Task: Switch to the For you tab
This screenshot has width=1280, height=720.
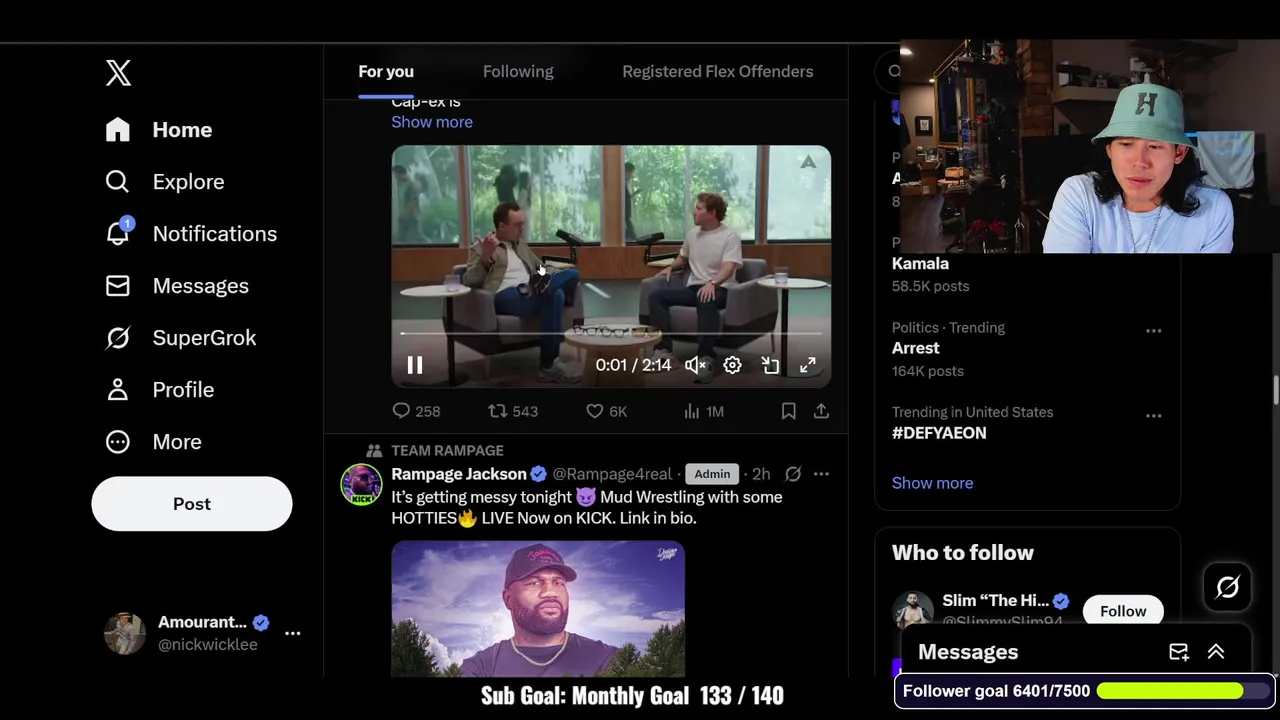Action: (386, 71)
